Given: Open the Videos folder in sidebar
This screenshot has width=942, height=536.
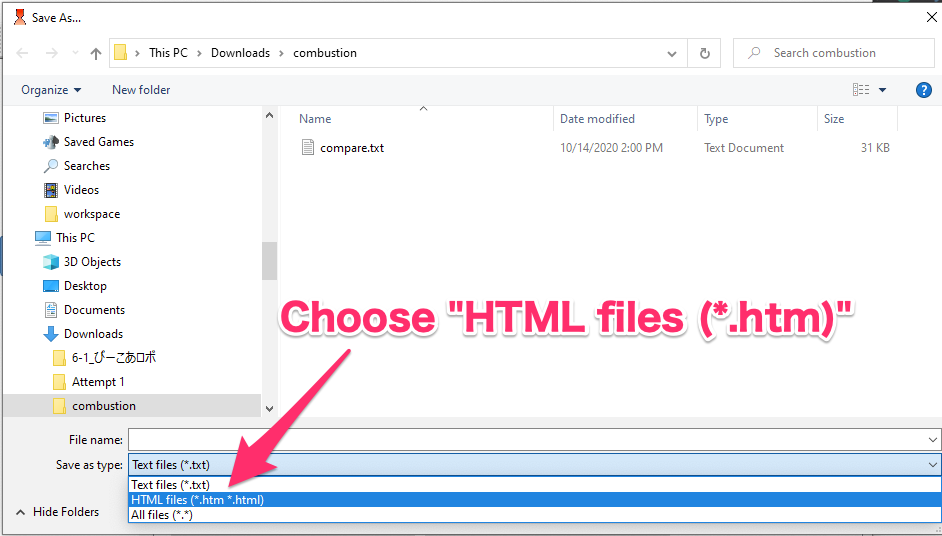Looking at the screenshot, I should coord(81,190).
